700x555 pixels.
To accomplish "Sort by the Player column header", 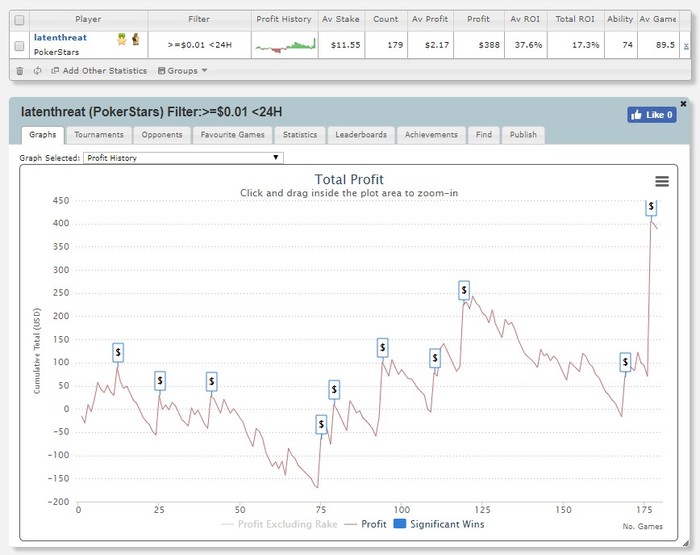I will coord(88,19).
